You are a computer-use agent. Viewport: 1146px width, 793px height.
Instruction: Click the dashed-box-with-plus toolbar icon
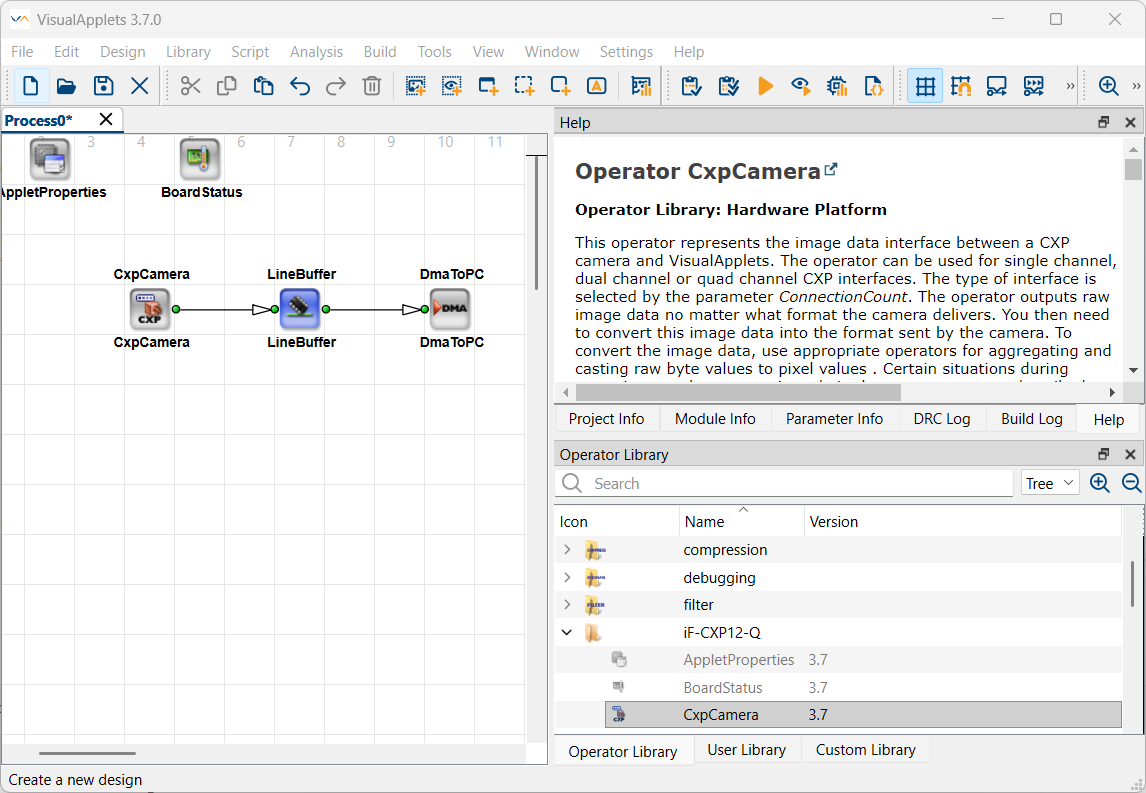pos(524,86)
